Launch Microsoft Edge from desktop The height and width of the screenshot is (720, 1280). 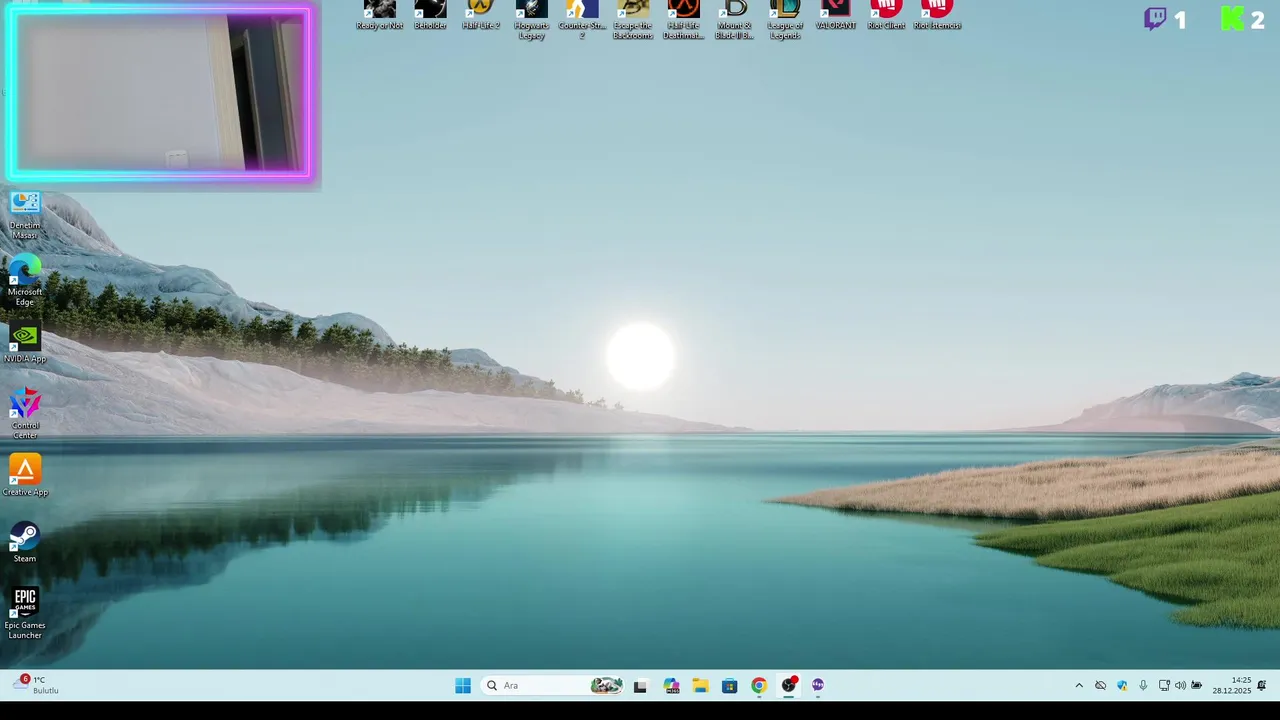[25, 281]
